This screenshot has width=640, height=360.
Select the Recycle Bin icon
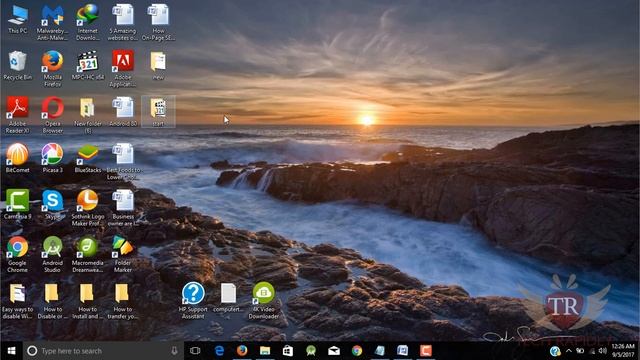[18, 66]
